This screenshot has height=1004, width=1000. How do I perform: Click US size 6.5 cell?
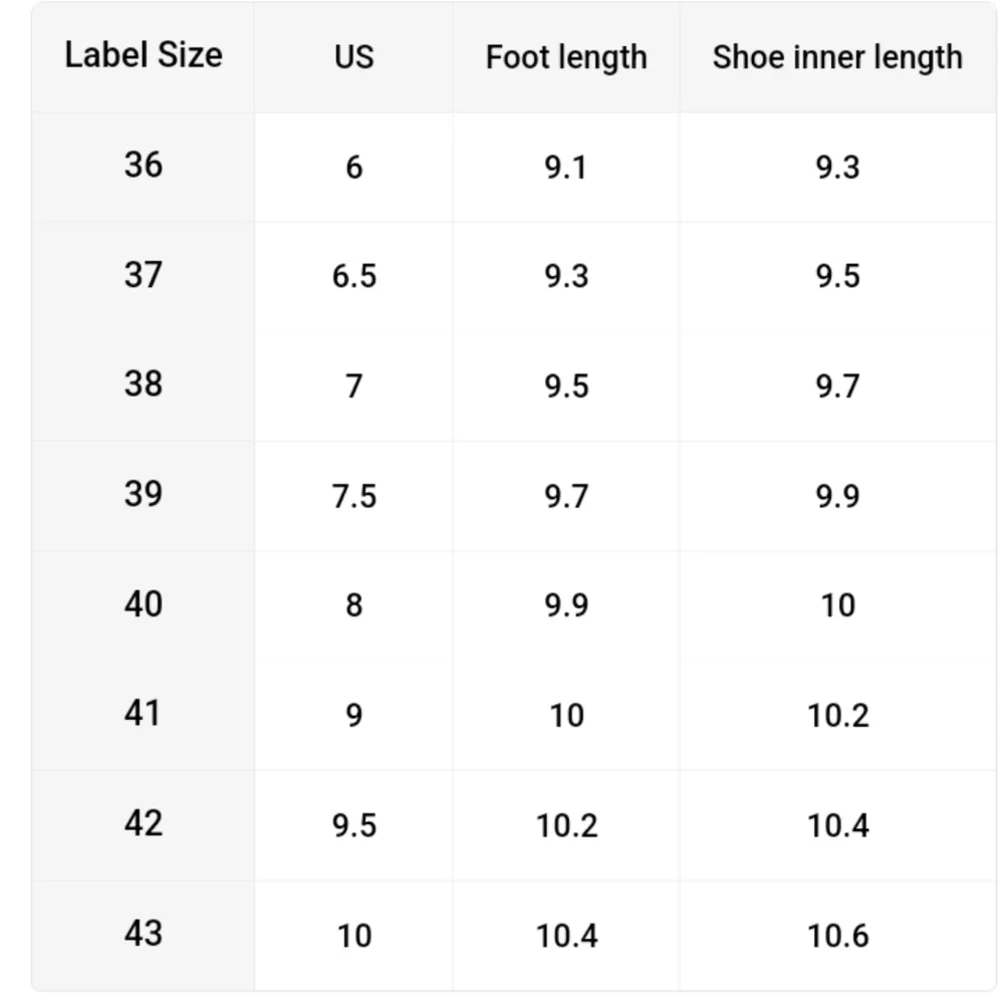(x=353, y=277)
